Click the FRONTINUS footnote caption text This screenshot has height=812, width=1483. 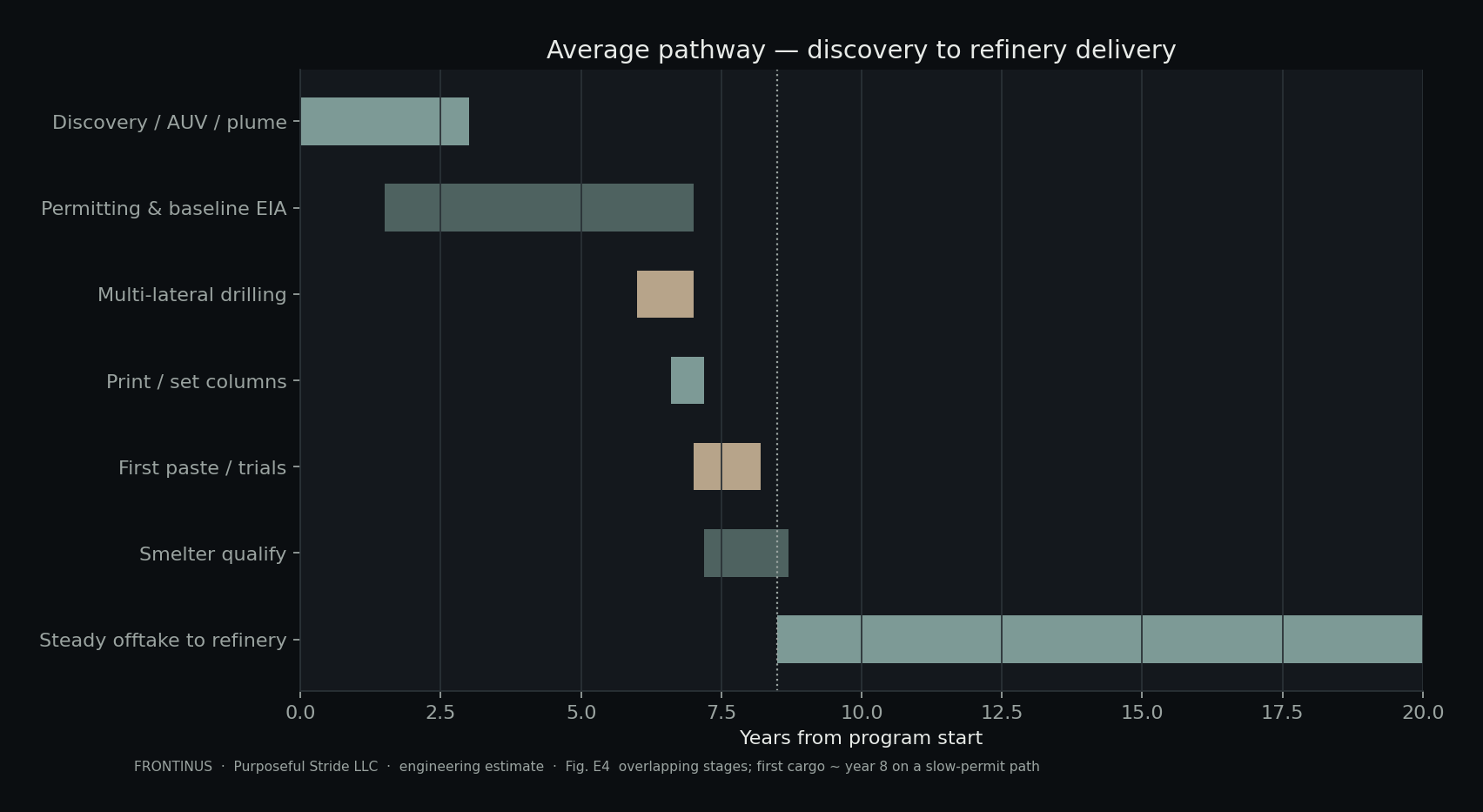pos(587,767)
